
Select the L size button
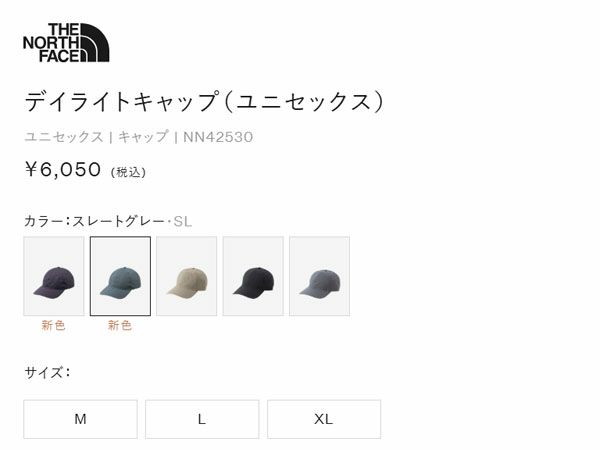[202, 419]
